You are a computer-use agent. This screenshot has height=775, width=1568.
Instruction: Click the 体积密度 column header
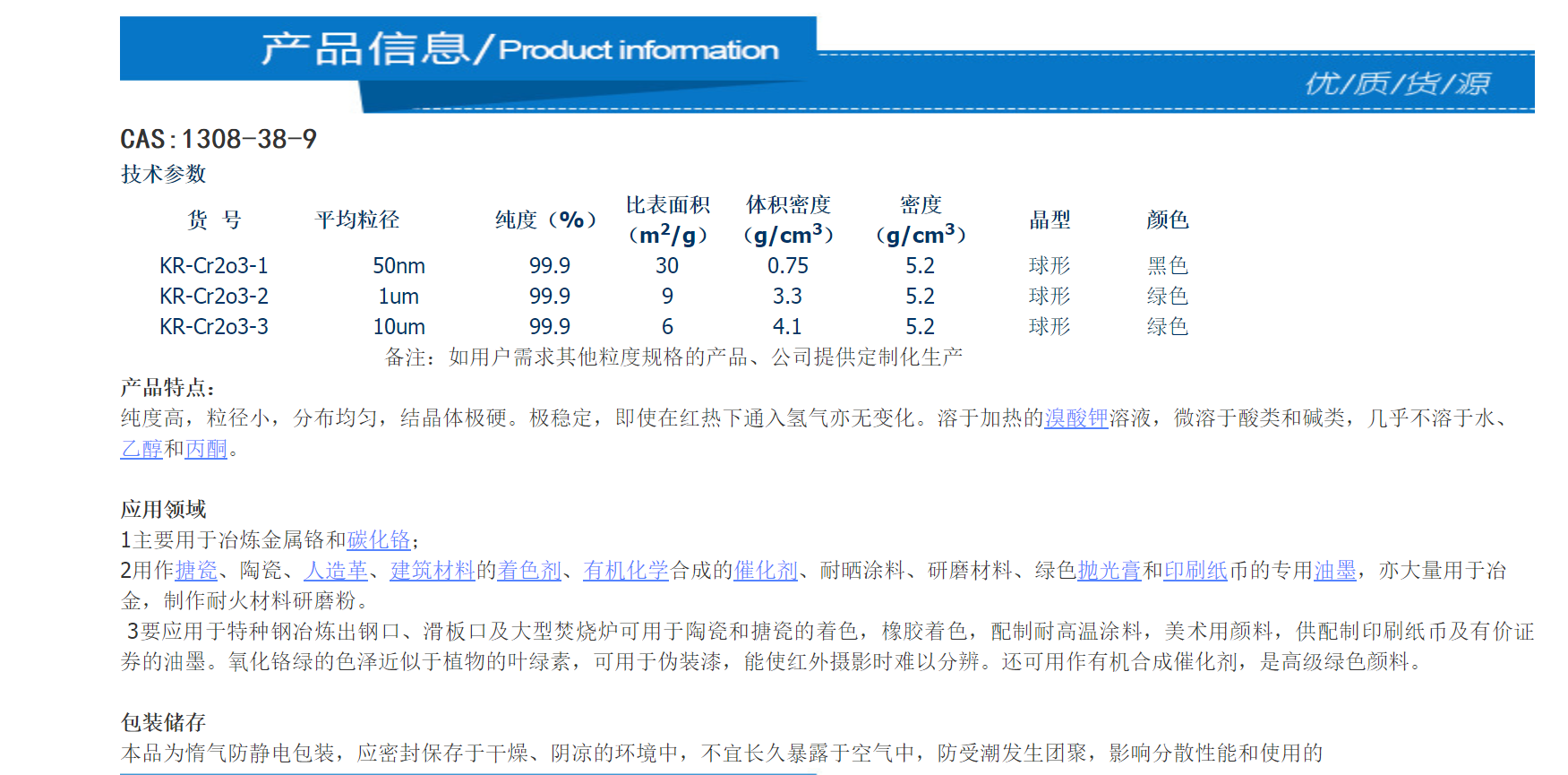click(788, 220)
